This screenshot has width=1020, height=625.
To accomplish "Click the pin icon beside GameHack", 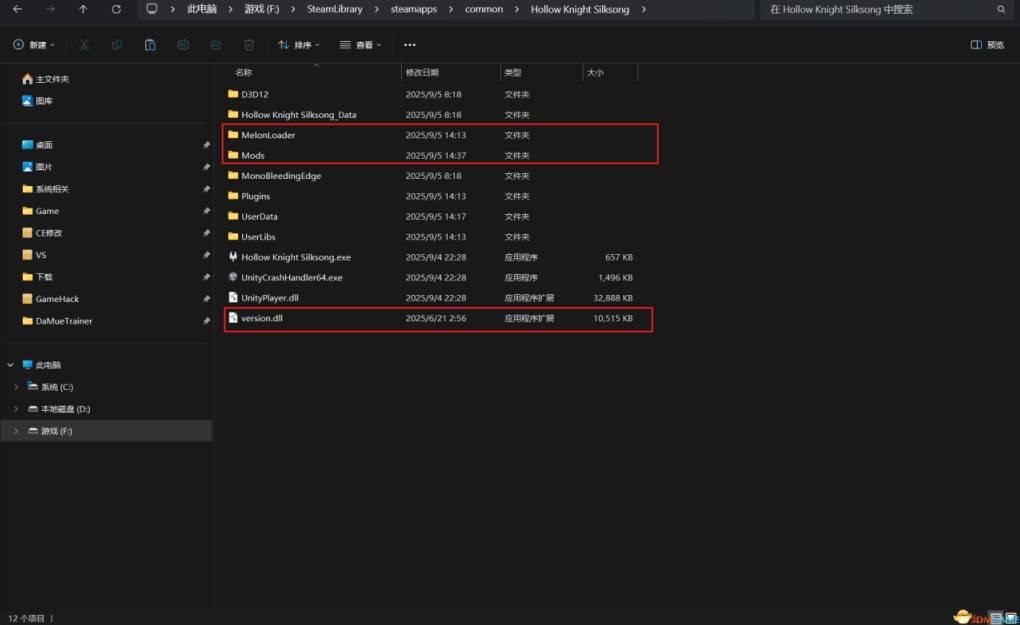I will pyautogui.click(x=206, y=299).
